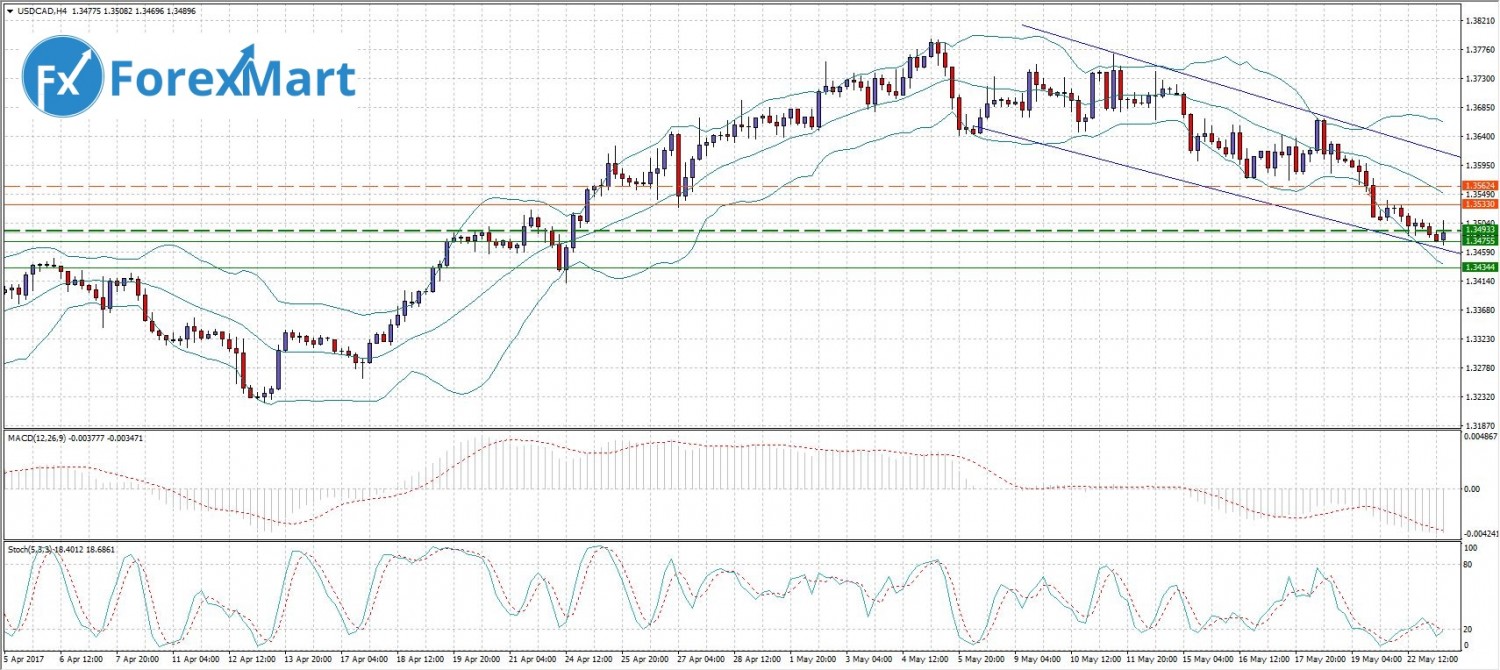Click the 1.34755 green price tag
This screenshot has height=670, width=1500.
pyautogui.click(x=1478, y=241)
